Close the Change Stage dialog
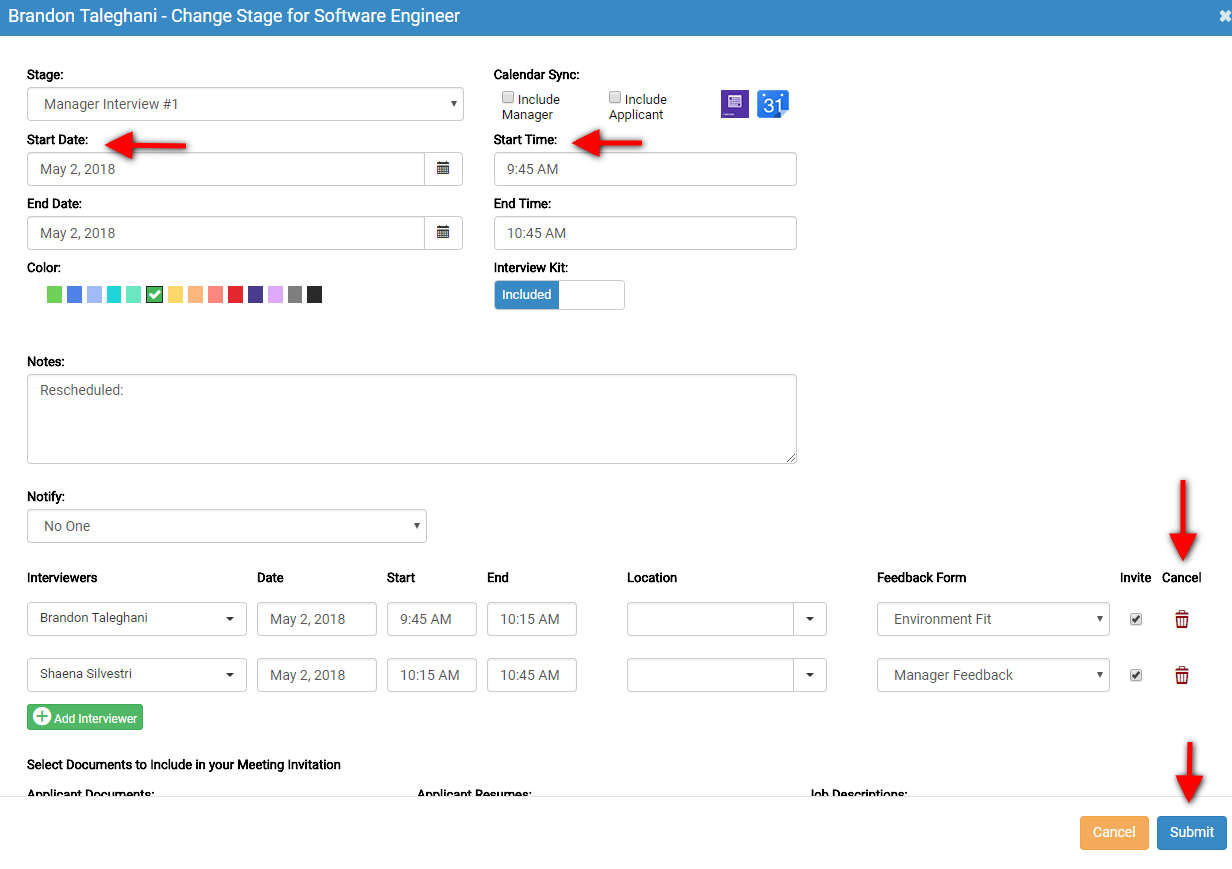This screenshot has width=1232, height=869. (x=1224, y=17)
